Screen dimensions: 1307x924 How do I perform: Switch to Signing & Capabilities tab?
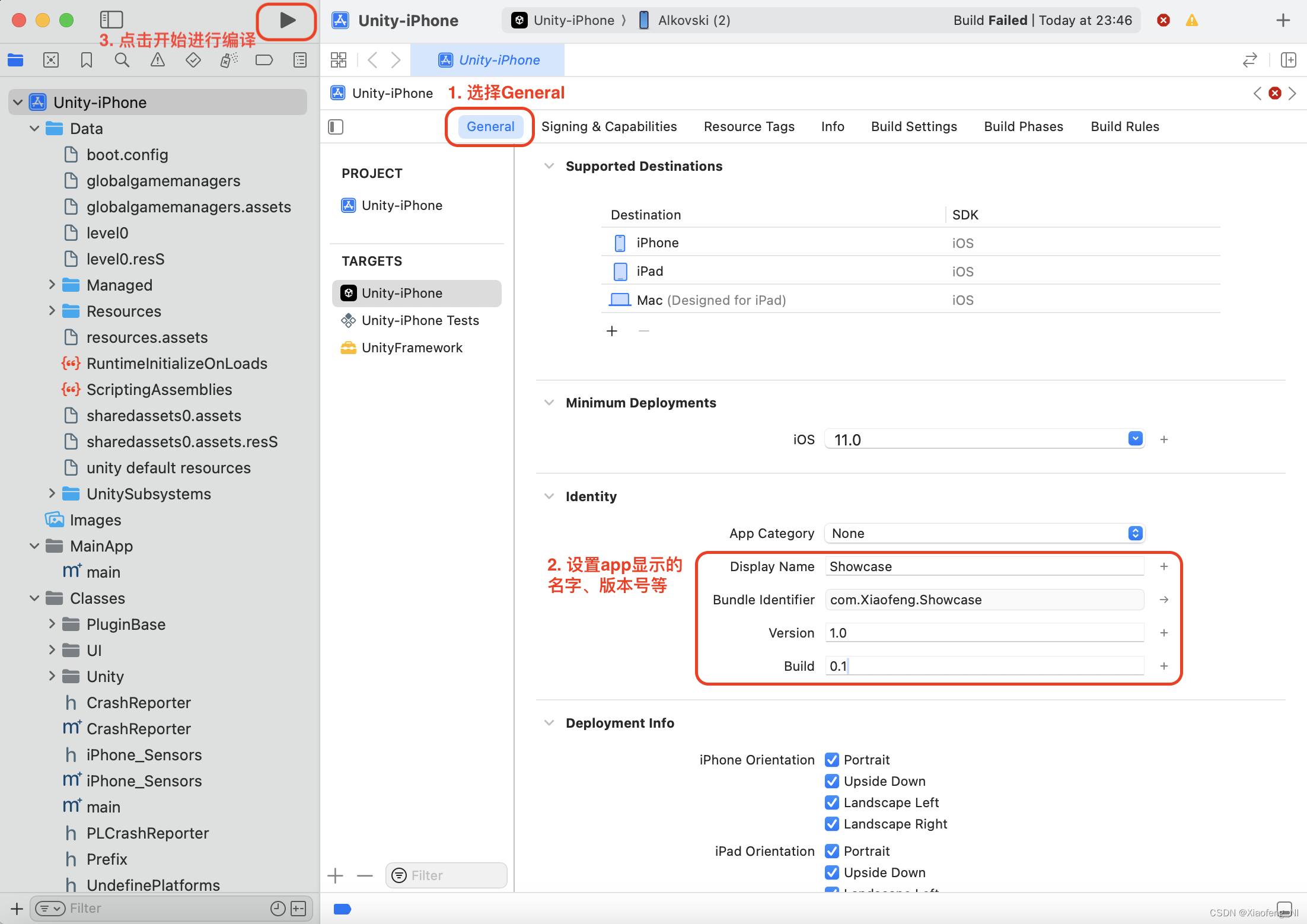point(608,126)
